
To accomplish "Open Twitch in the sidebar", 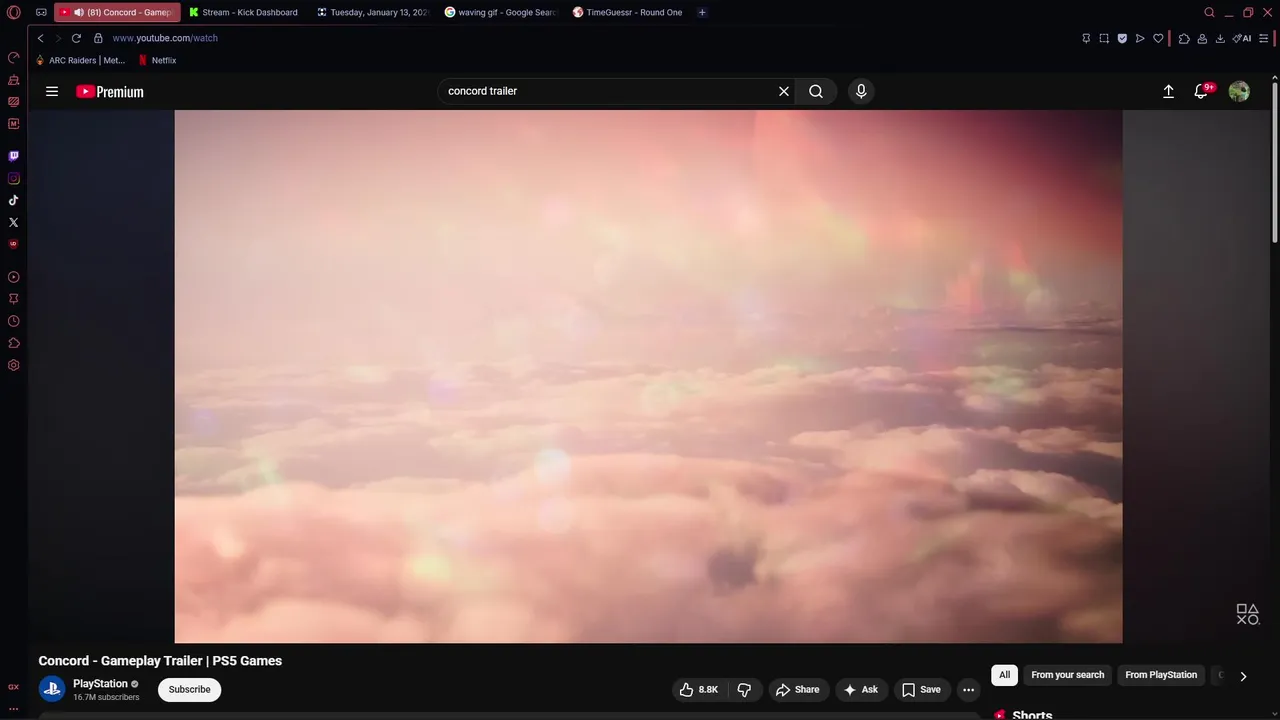I will pyautogui.click(x=13, y=156).
